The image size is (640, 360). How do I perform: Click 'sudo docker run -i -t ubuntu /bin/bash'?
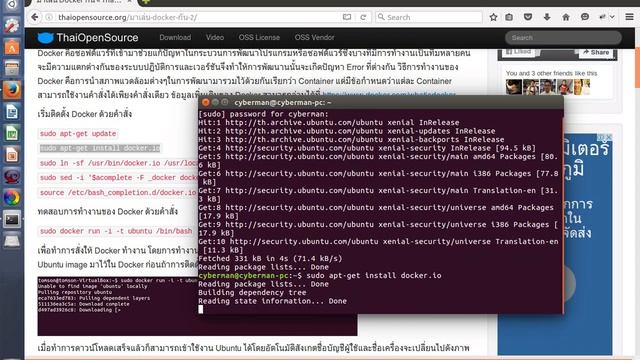tap(116, 231)
